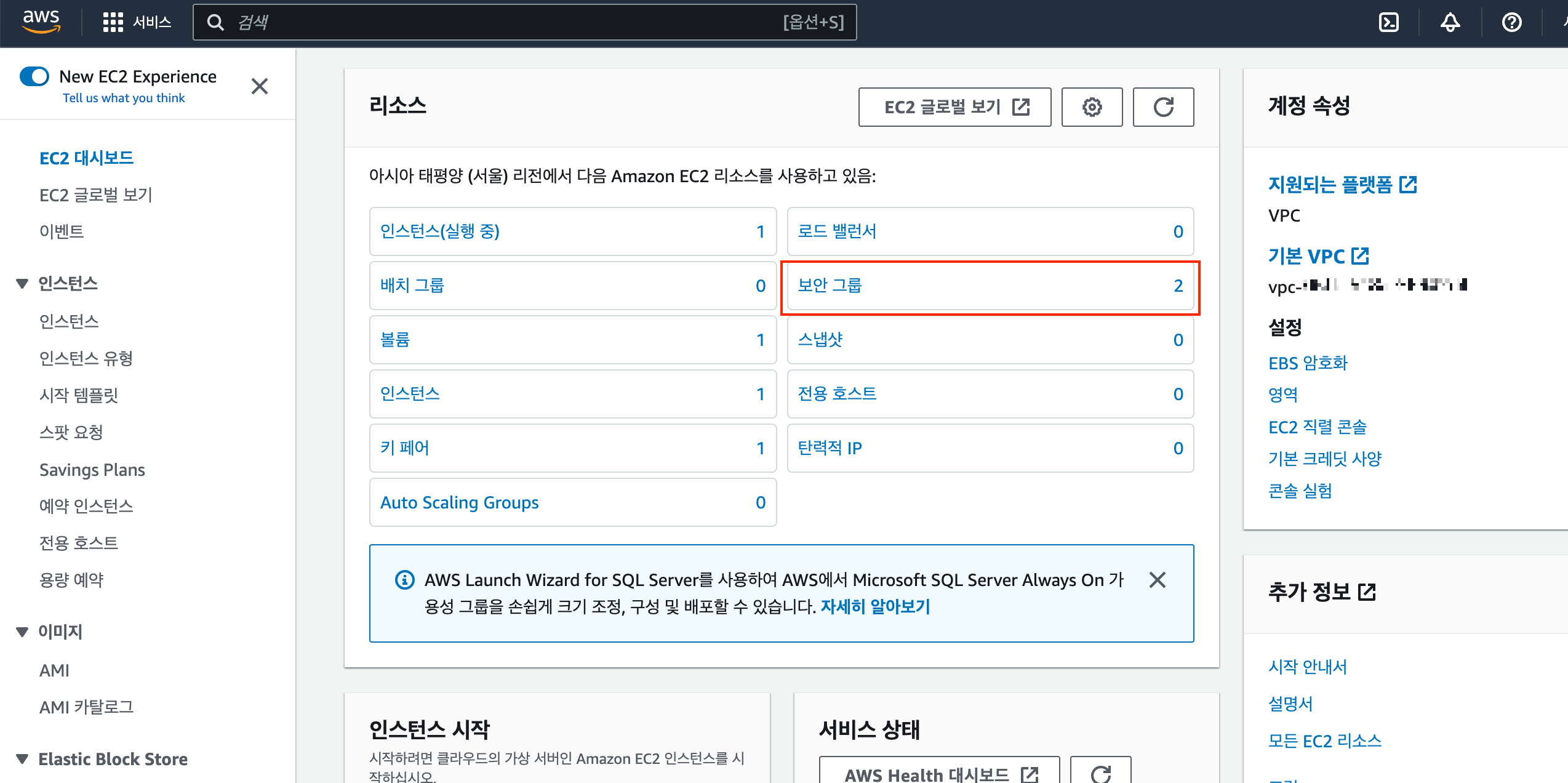Collapse the 인스턴스 sidebar section
Viewport: 1568px width, 783px height.
point(23,283)
